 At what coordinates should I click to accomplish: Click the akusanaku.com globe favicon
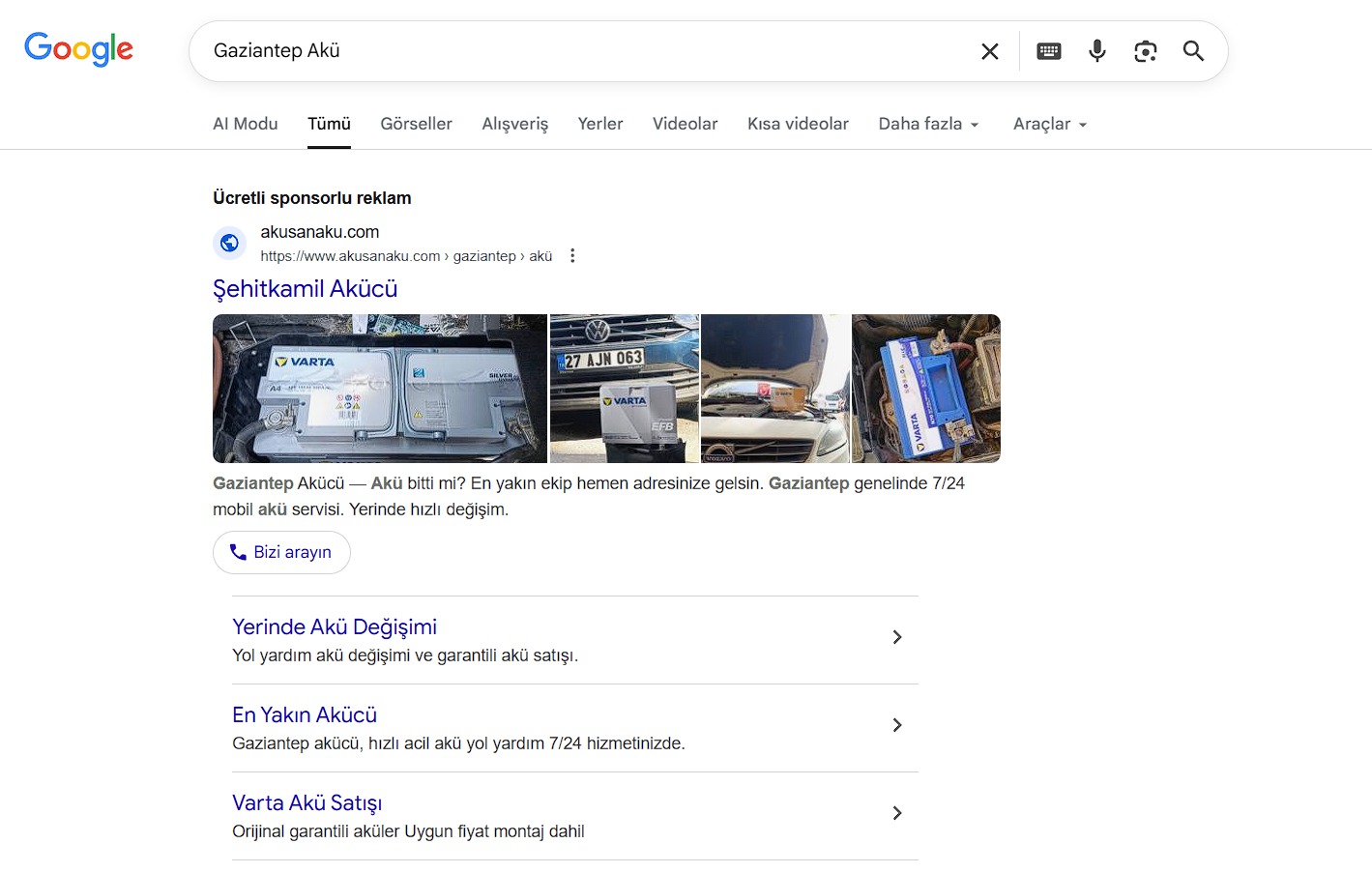(230, 244)
